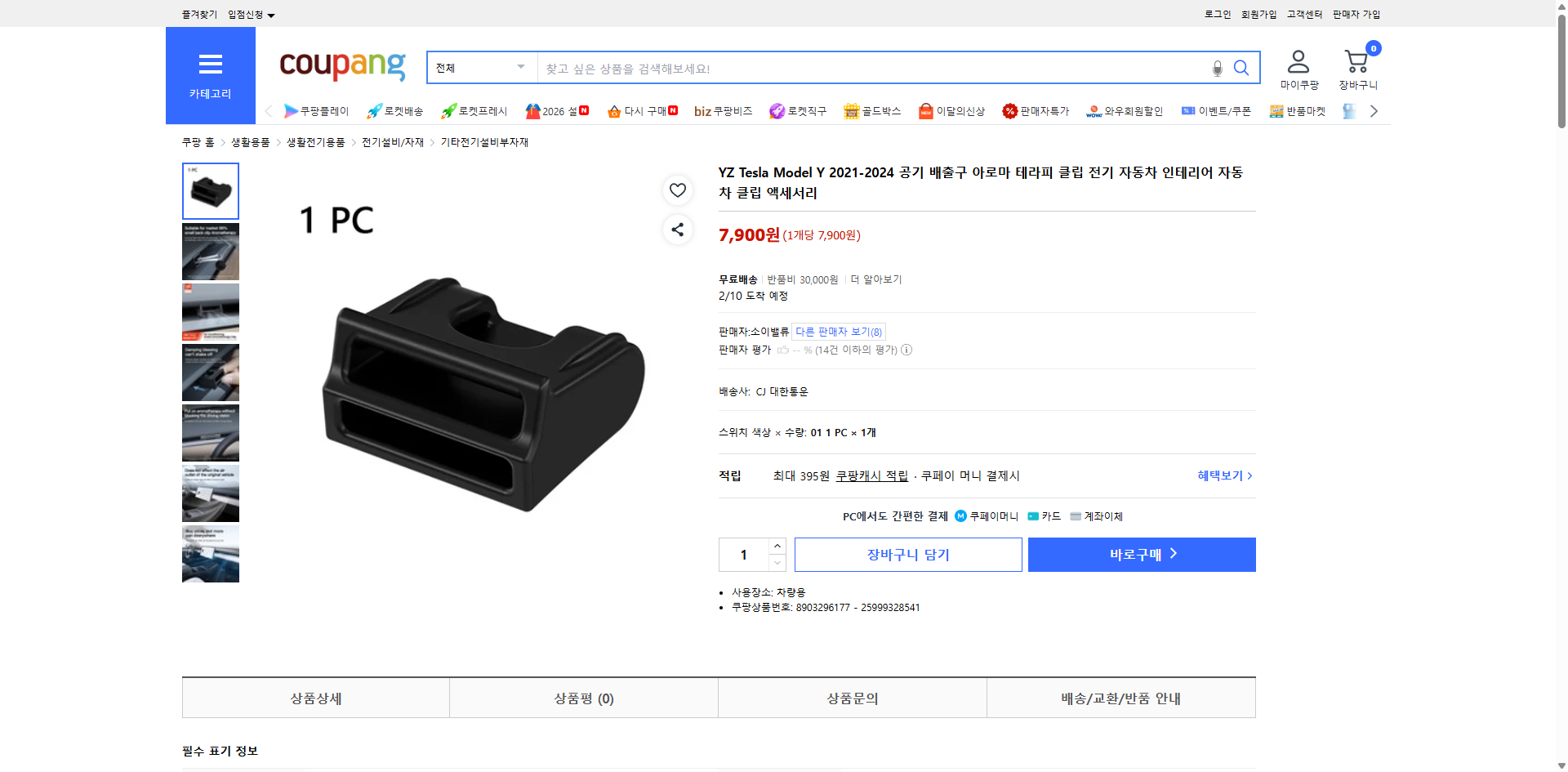Add product to wishlist with heart icon

coord(677,190)
